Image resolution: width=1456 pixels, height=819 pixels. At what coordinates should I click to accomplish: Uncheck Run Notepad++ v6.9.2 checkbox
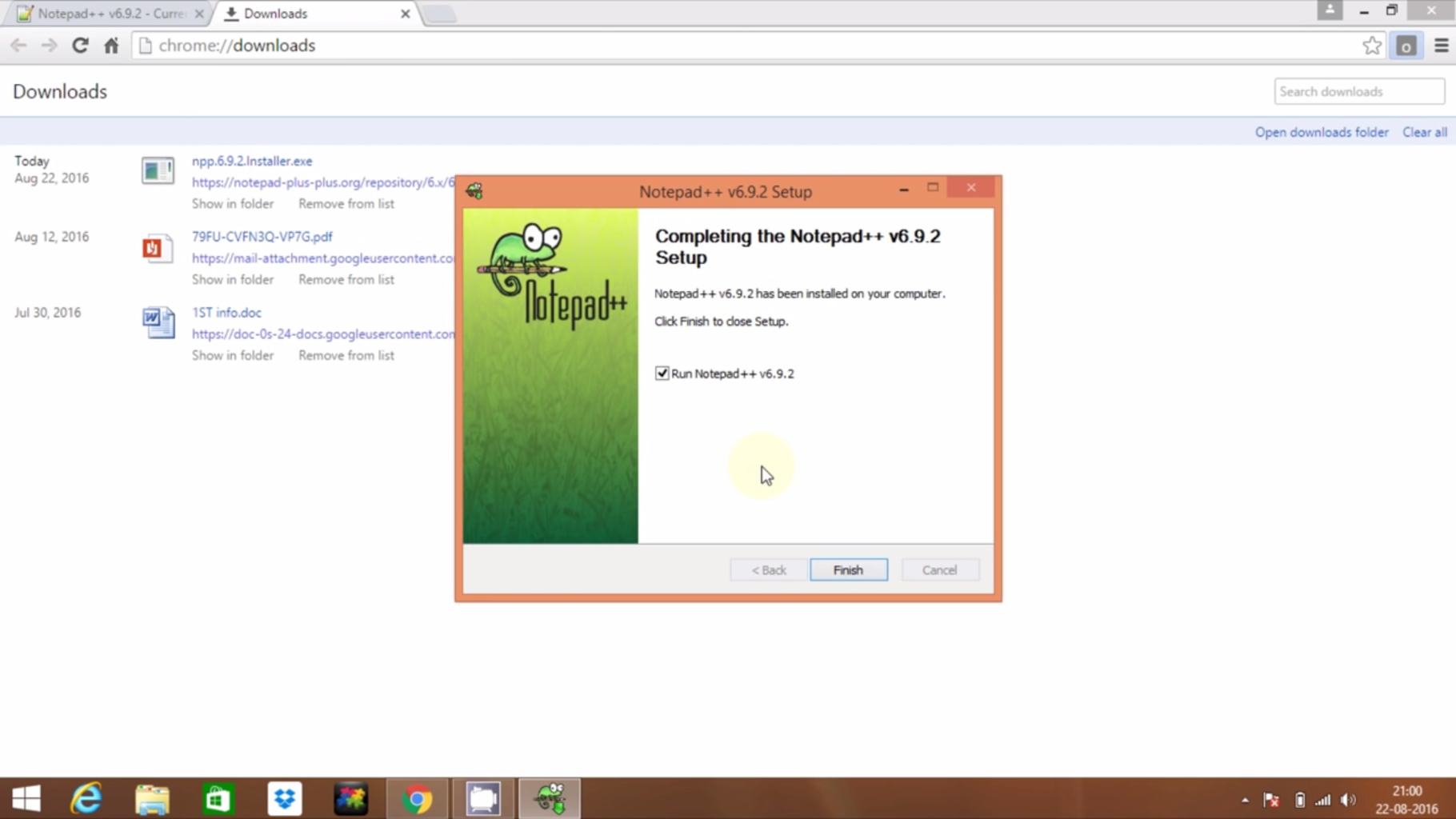pos(662,374)
